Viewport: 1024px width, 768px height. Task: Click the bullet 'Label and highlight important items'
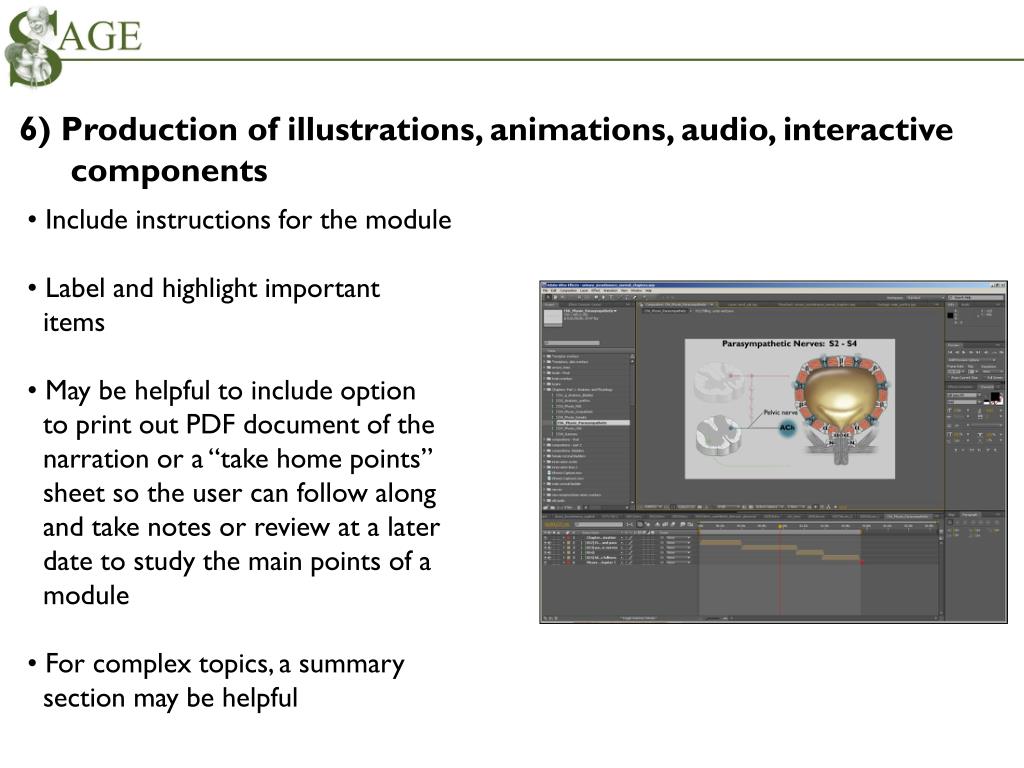click(212, 306)
